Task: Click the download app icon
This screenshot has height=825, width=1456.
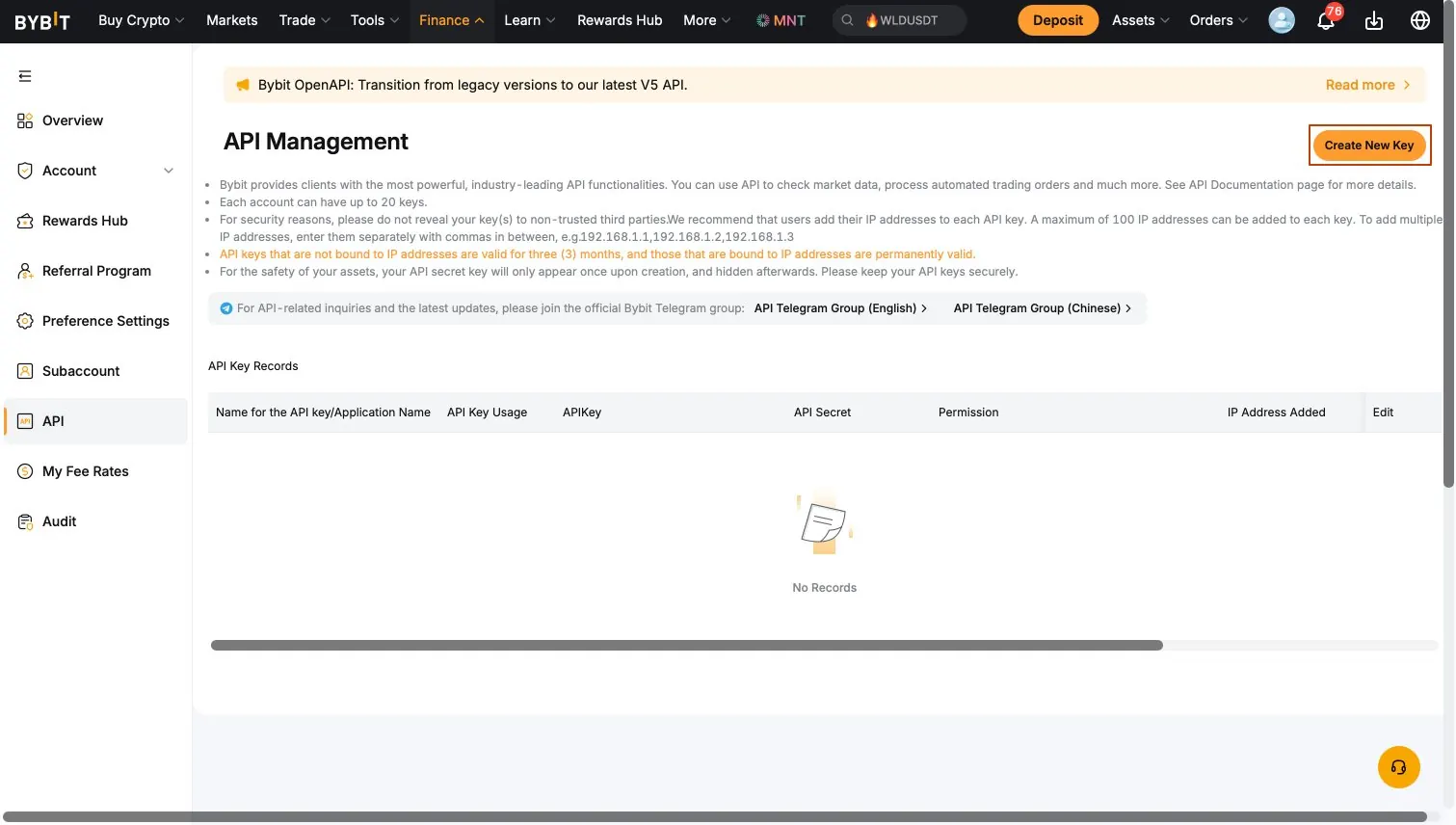Action: [x=1374, y=20]
